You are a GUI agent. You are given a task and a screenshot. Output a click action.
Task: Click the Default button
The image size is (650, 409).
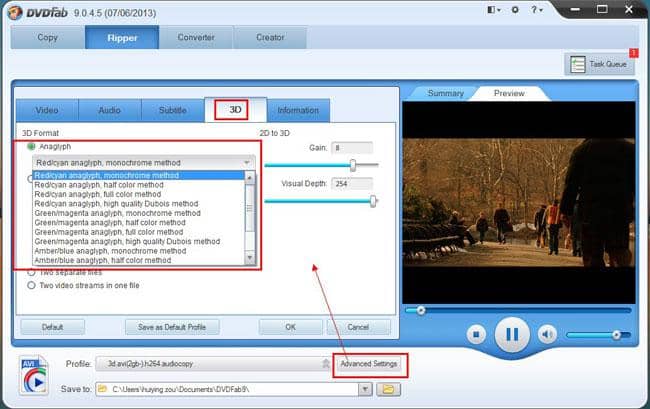pos(52,327)
